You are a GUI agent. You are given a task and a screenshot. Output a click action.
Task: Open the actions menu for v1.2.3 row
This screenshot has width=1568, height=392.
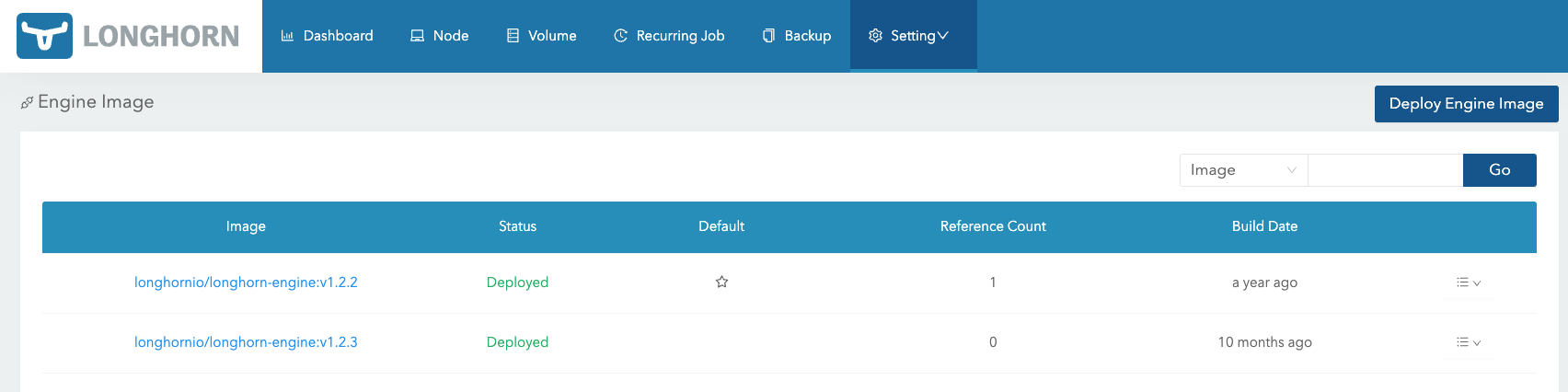[x=1469, y=342]
